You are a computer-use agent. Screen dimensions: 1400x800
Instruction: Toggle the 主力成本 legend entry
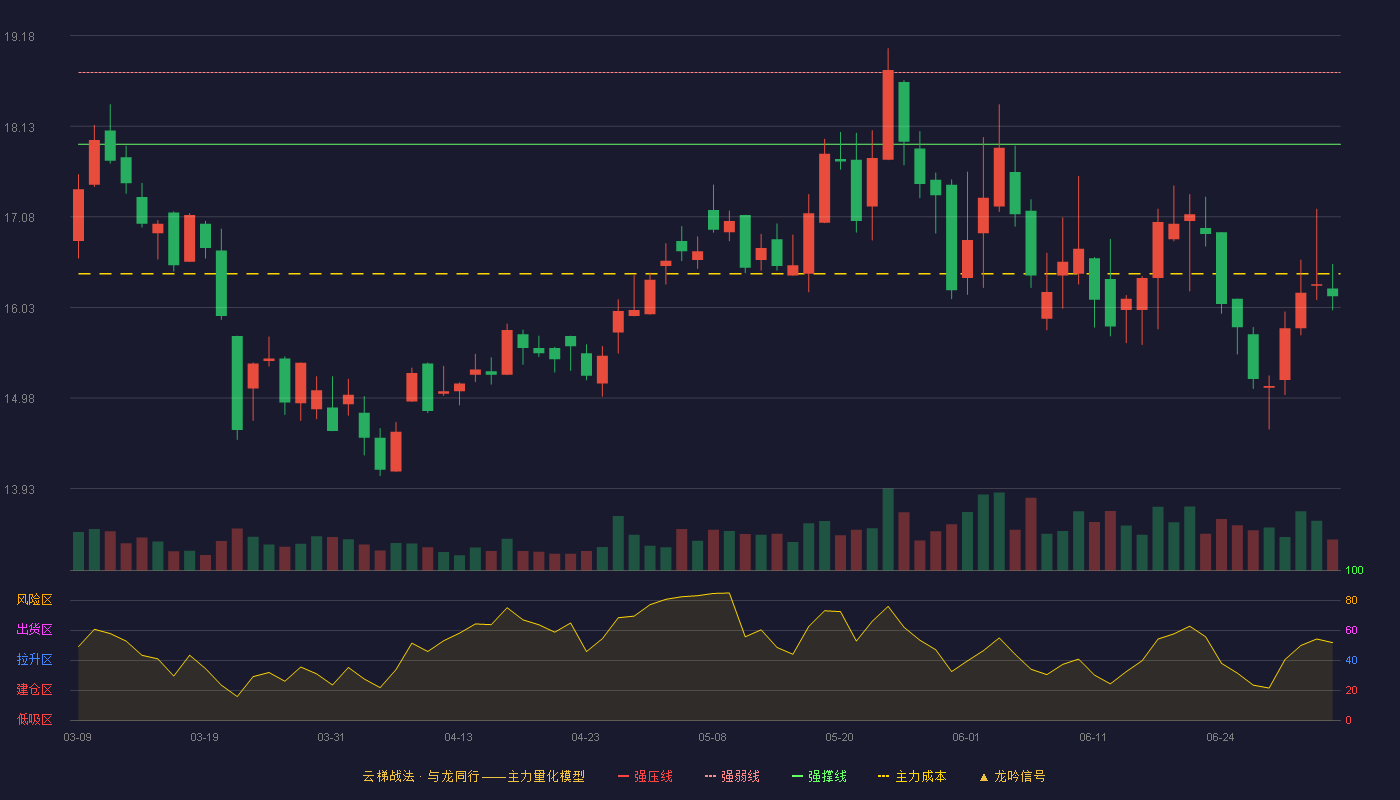[x=912, y=776]
